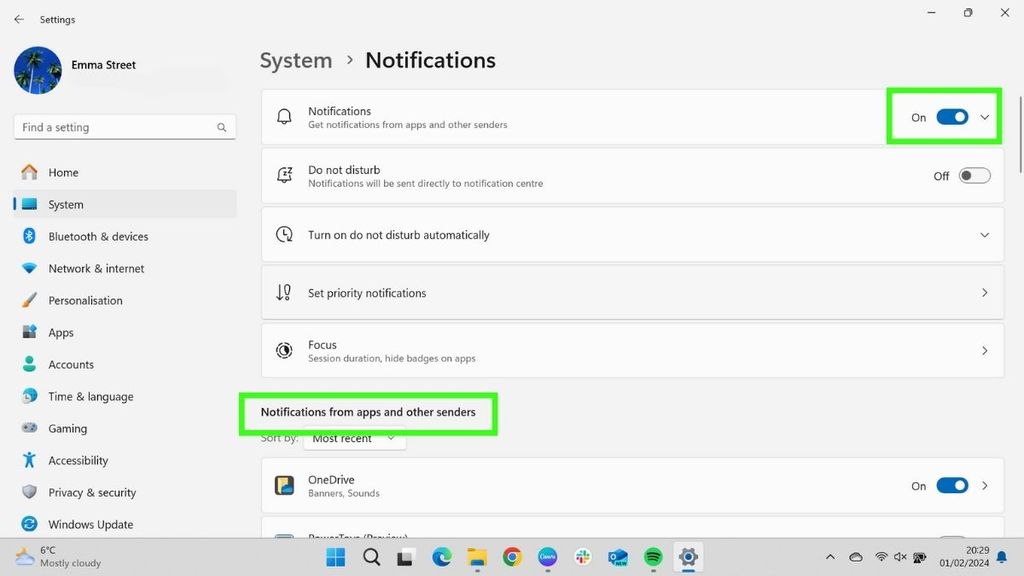The width and height of the screenshot is (1024, 576).
Task: Launch Slack from the taskbar
Action: tap(583, 557)
